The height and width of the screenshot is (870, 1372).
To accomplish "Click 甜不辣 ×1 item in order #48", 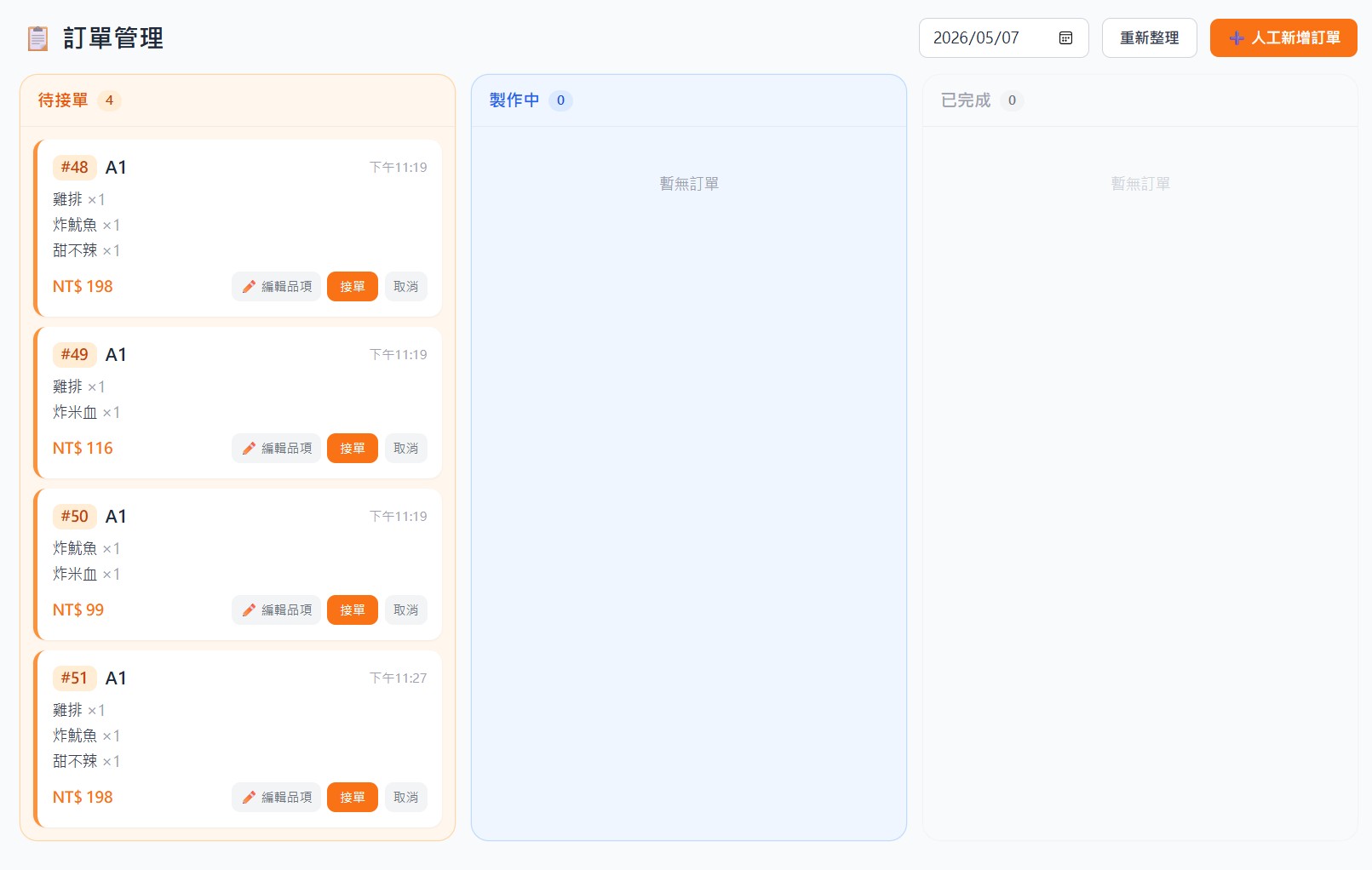I will (86, 251).
